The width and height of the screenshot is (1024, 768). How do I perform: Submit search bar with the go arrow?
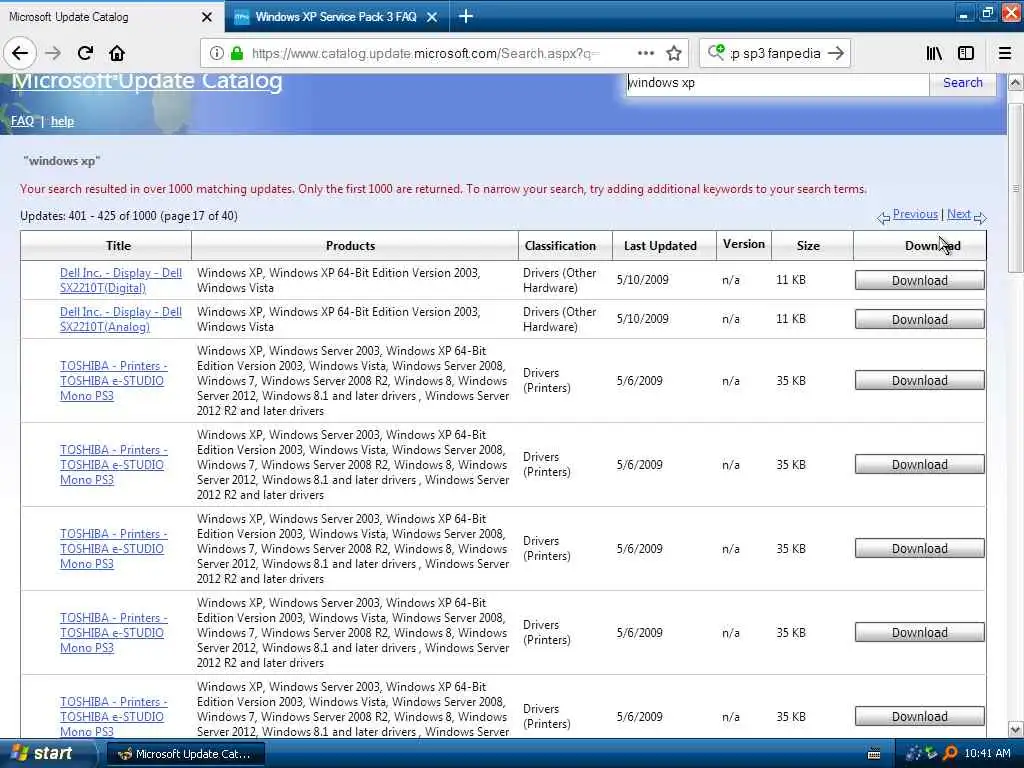[x=835, y=53]
